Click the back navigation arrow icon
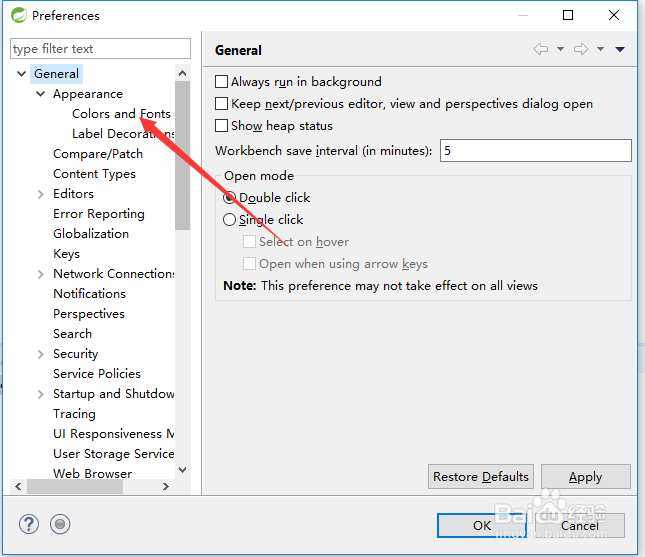This screenshot has width=645, height=557. click(541, 49)
